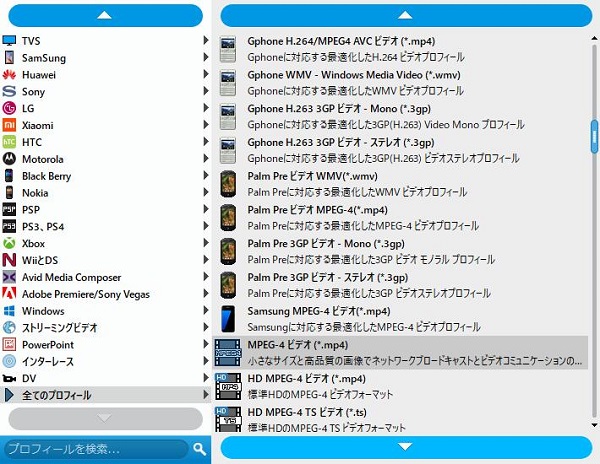600x464 pixels.
Task: Choose Gphone H.263 3GP ビデオ - ステレオ
Action: tap(401, 150)
